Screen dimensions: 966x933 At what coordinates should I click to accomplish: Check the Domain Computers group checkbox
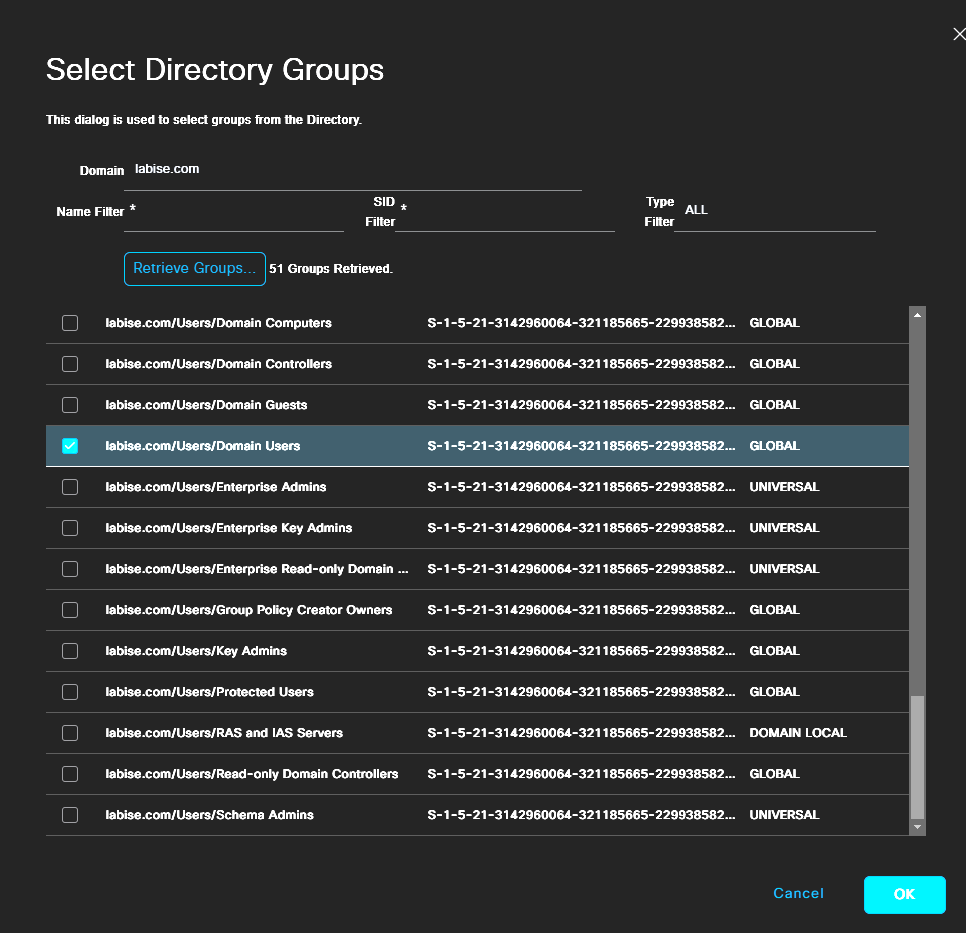(x=69, y=322)
